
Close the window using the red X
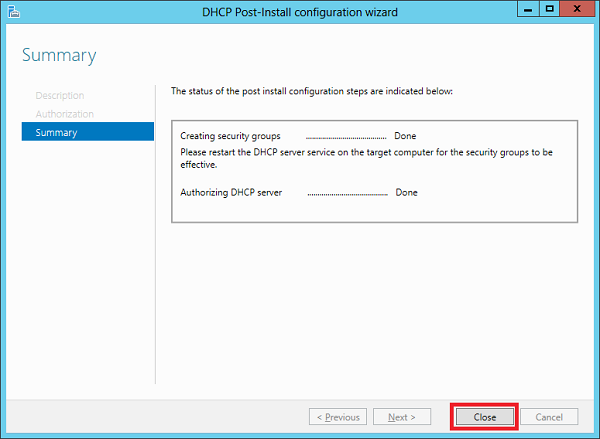point(577,9)
